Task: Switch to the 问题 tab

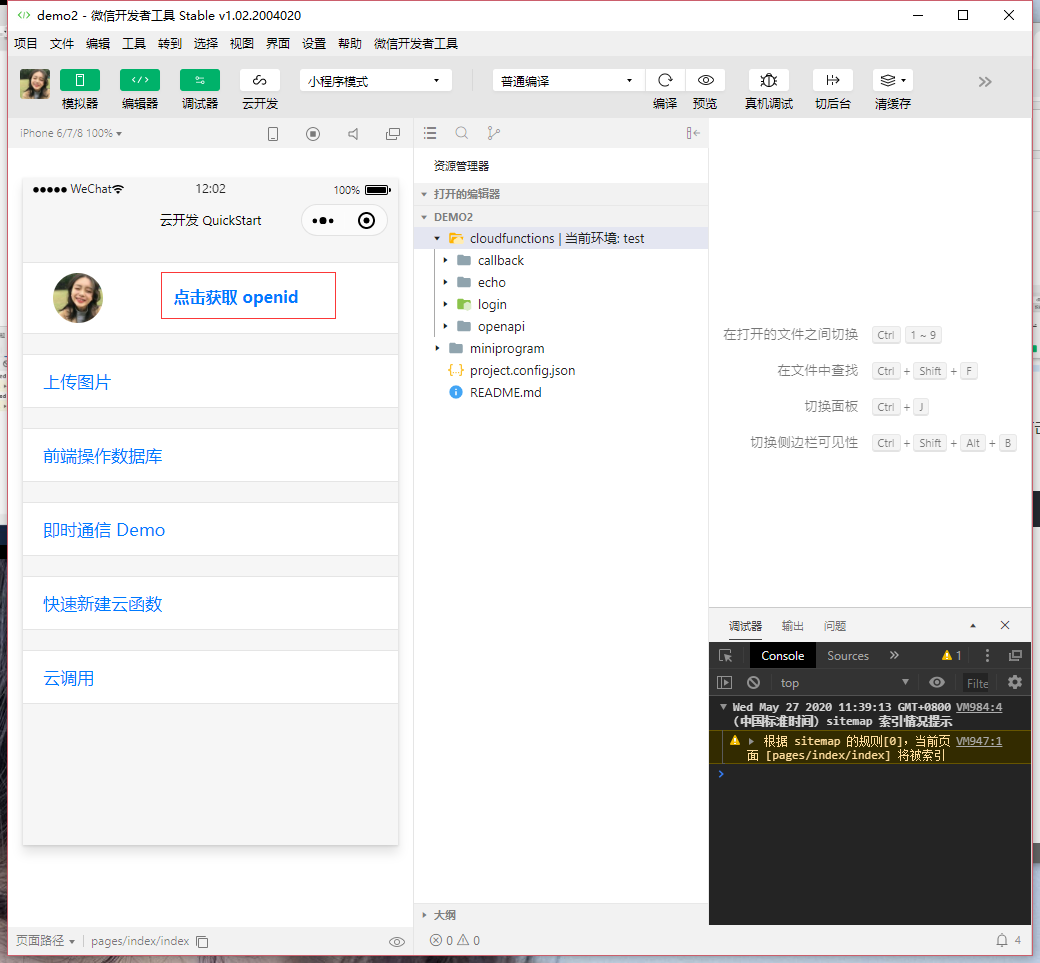Action: click(x=834, y=625)
